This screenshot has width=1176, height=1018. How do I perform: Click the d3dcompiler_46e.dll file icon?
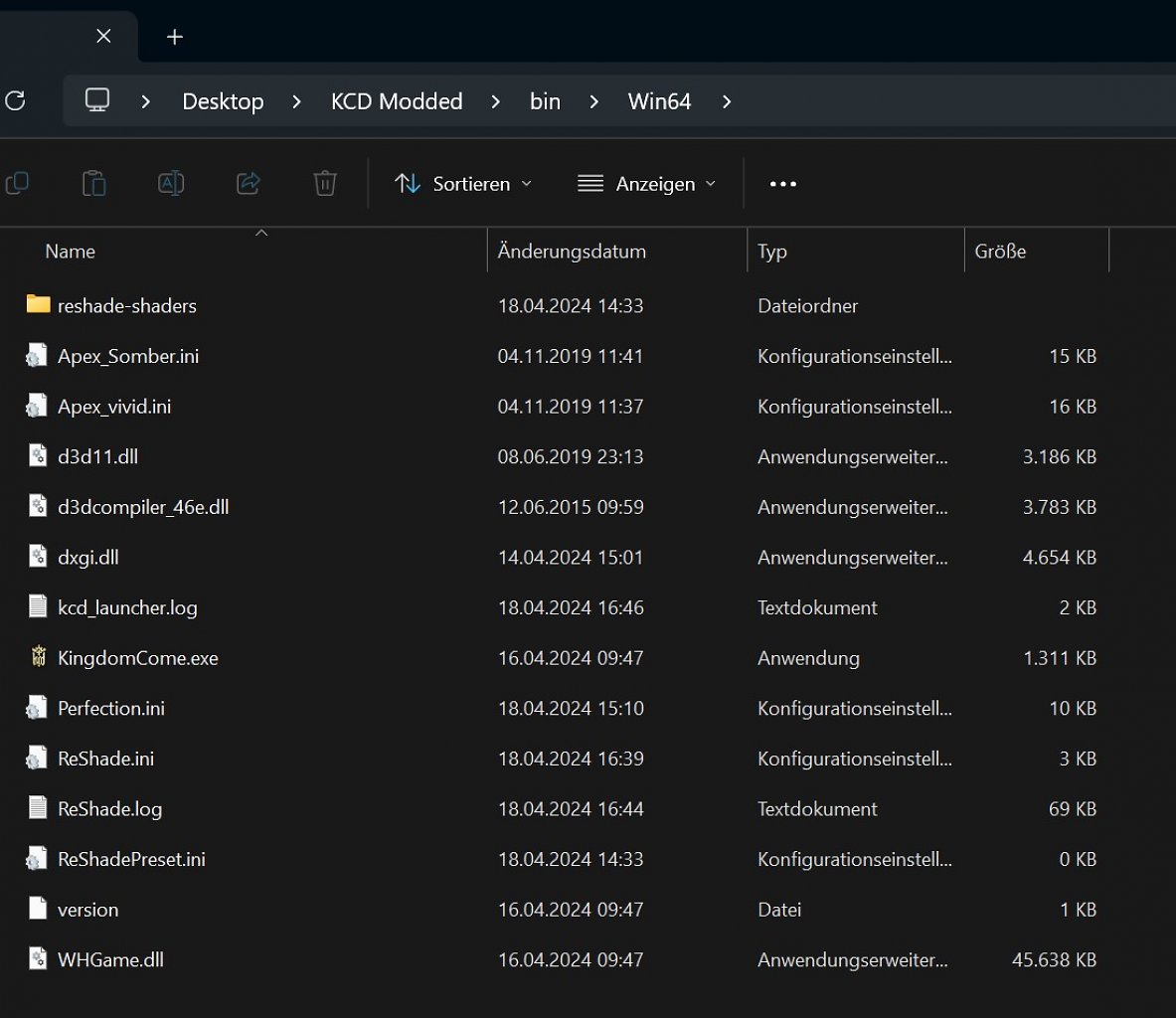point(38,506)
